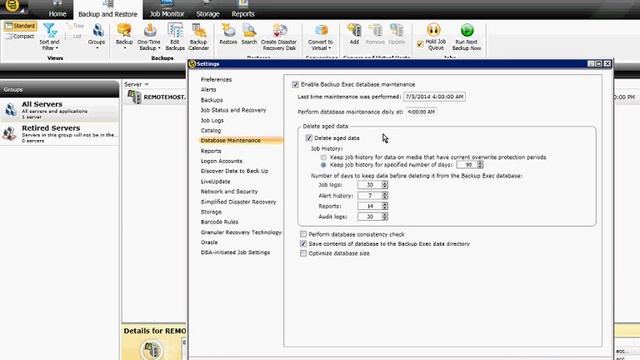Open DBA-initiated Job Settings

click(236, 253)
